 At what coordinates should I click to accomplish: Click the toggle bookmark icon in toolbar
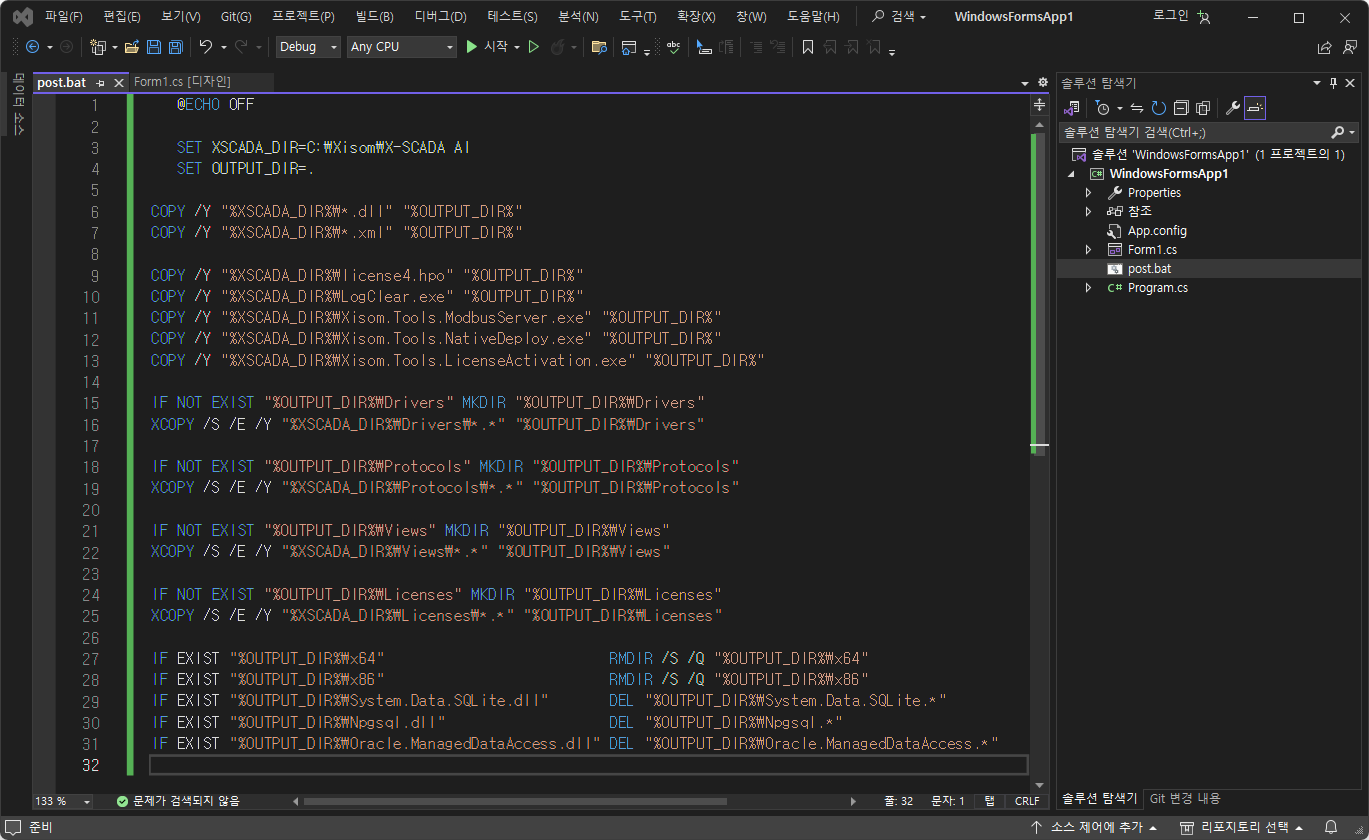click(x=807, y=47)
